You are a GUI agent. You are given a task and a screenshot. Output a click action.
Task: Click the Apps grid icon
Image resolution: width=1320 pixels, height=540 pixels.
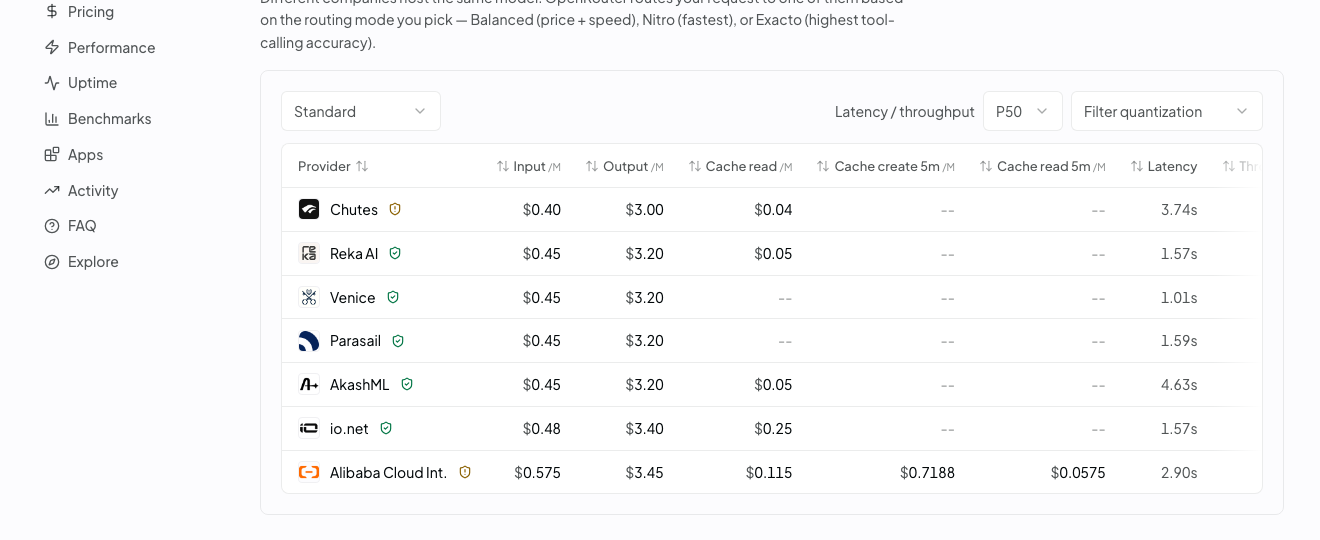(x=52, y=155)
